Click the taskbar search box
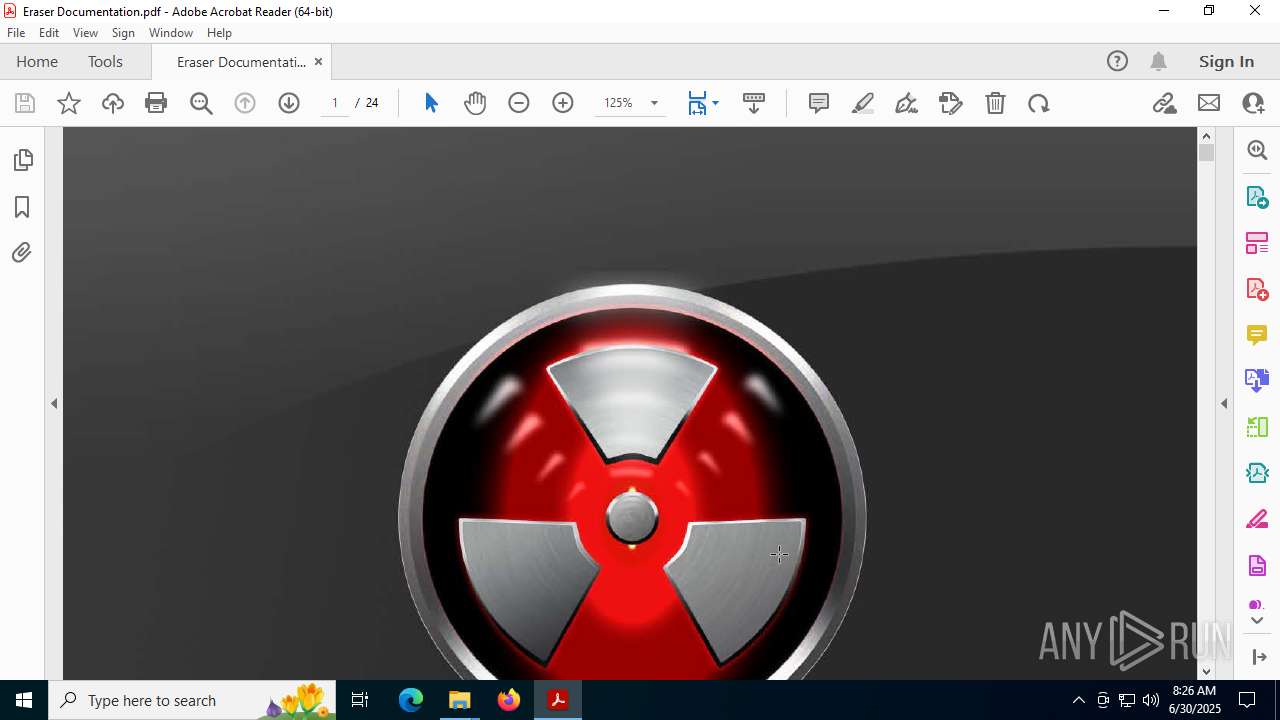Screen dimensions: 1280x720 tap(190, 700)
